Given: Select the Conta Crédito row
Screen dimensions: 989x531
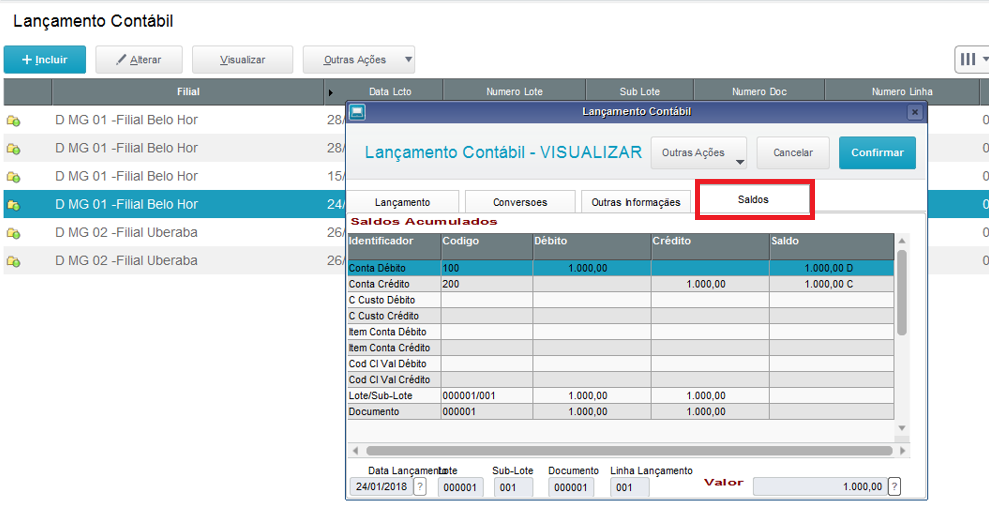Looking at the screenshot, I should pyautogui.click(x=621, y=284).
